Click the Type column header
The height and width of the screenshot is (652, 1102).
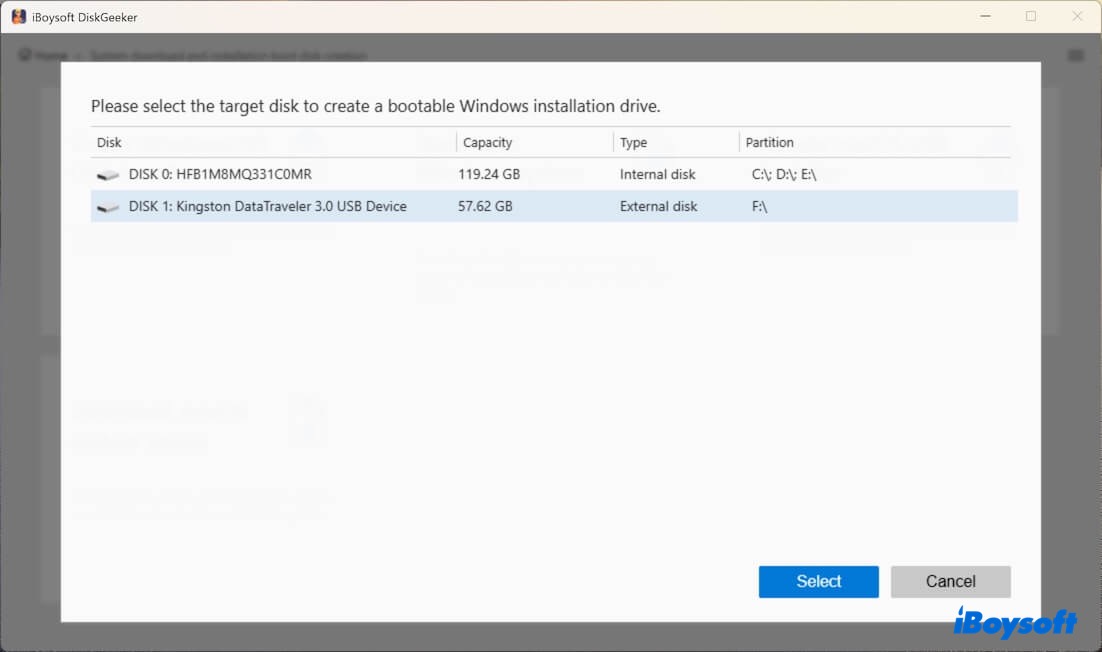pos(633,143)
